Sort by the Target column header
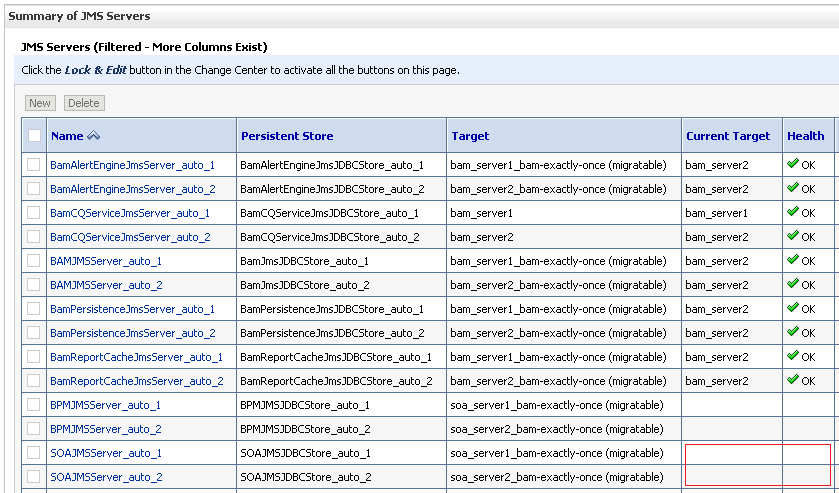 (x=470, y=136)
